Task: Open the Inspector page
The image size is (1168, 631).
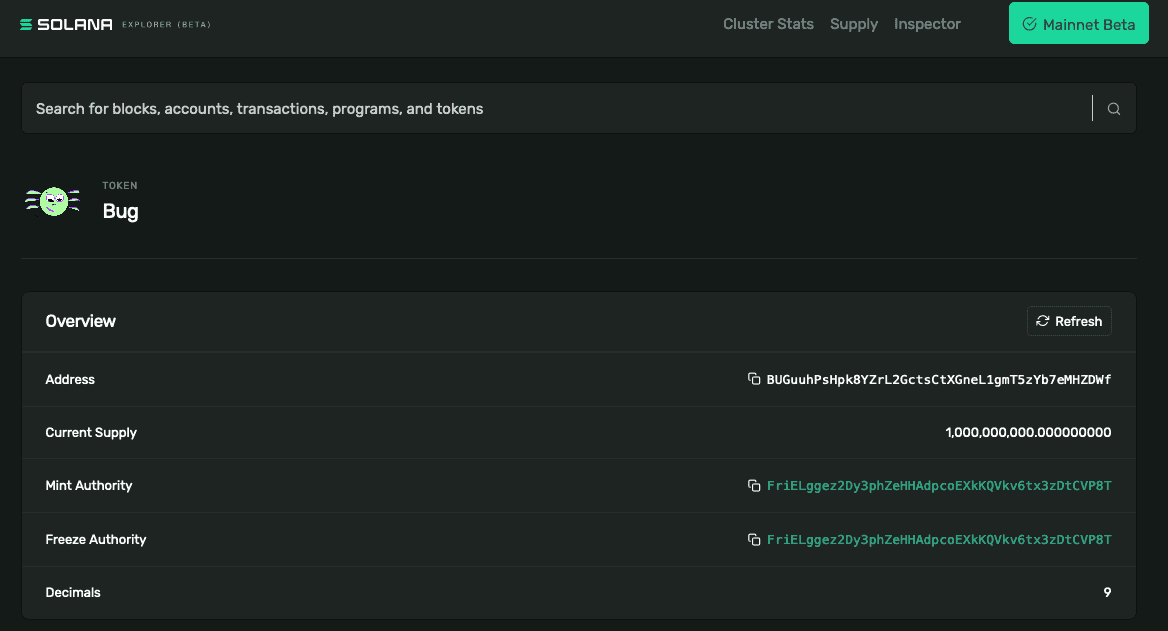Action: (x=927, y=24)
